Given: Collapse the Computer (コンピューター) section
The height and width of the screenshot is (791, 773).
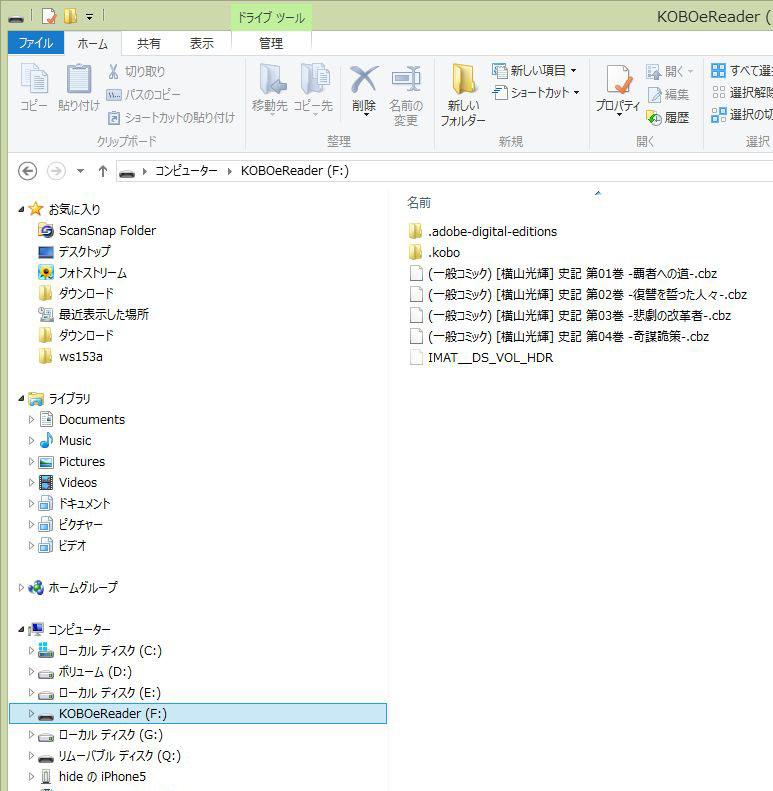Looking at the screenshot, I should 21,629.
